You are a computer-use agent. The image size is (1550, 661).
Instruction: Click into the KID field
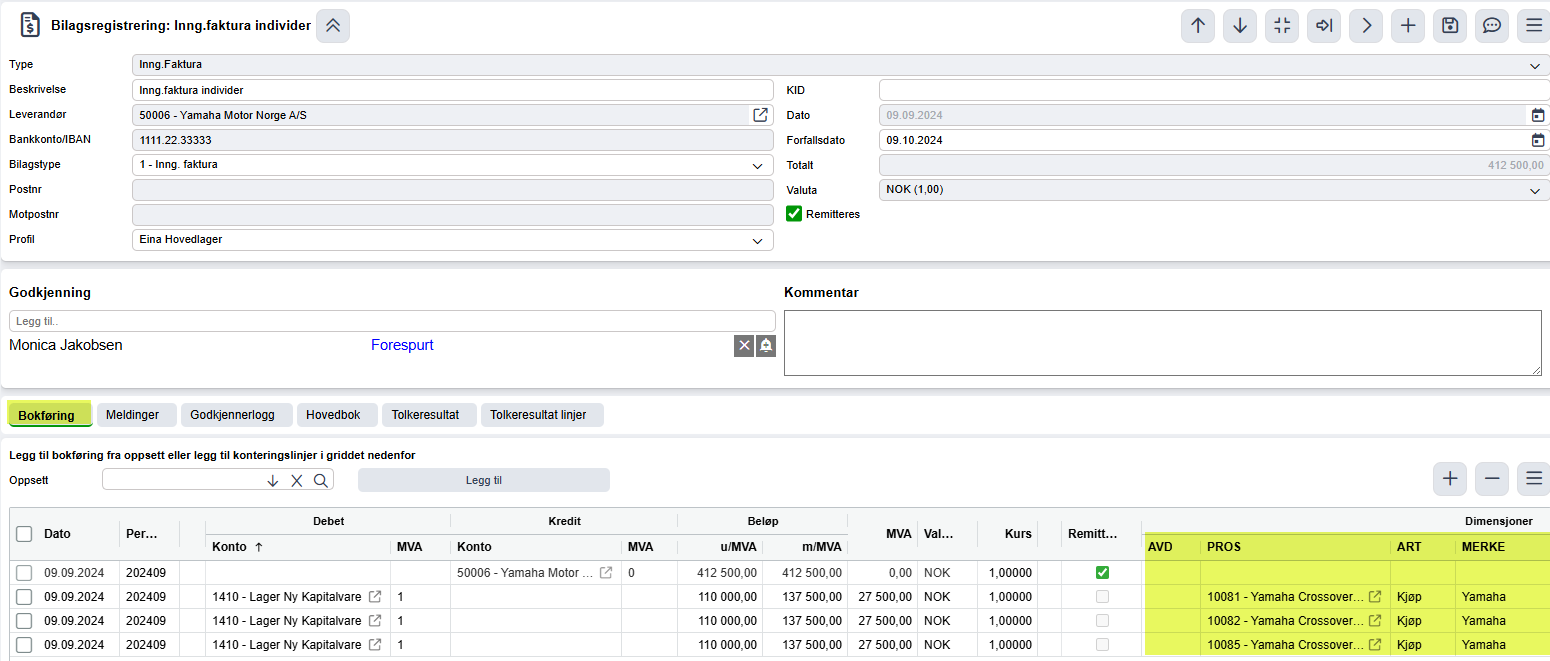tap(1214, 90)
